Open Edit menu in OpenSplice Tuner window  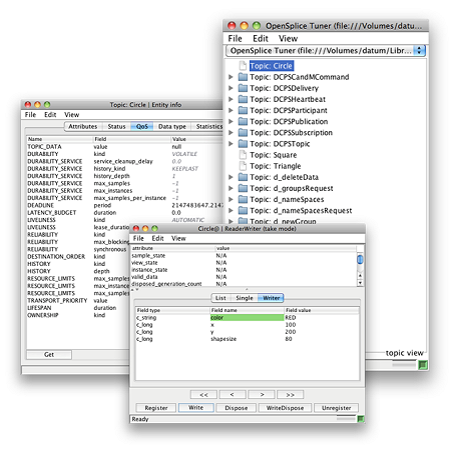pos(260,39)
